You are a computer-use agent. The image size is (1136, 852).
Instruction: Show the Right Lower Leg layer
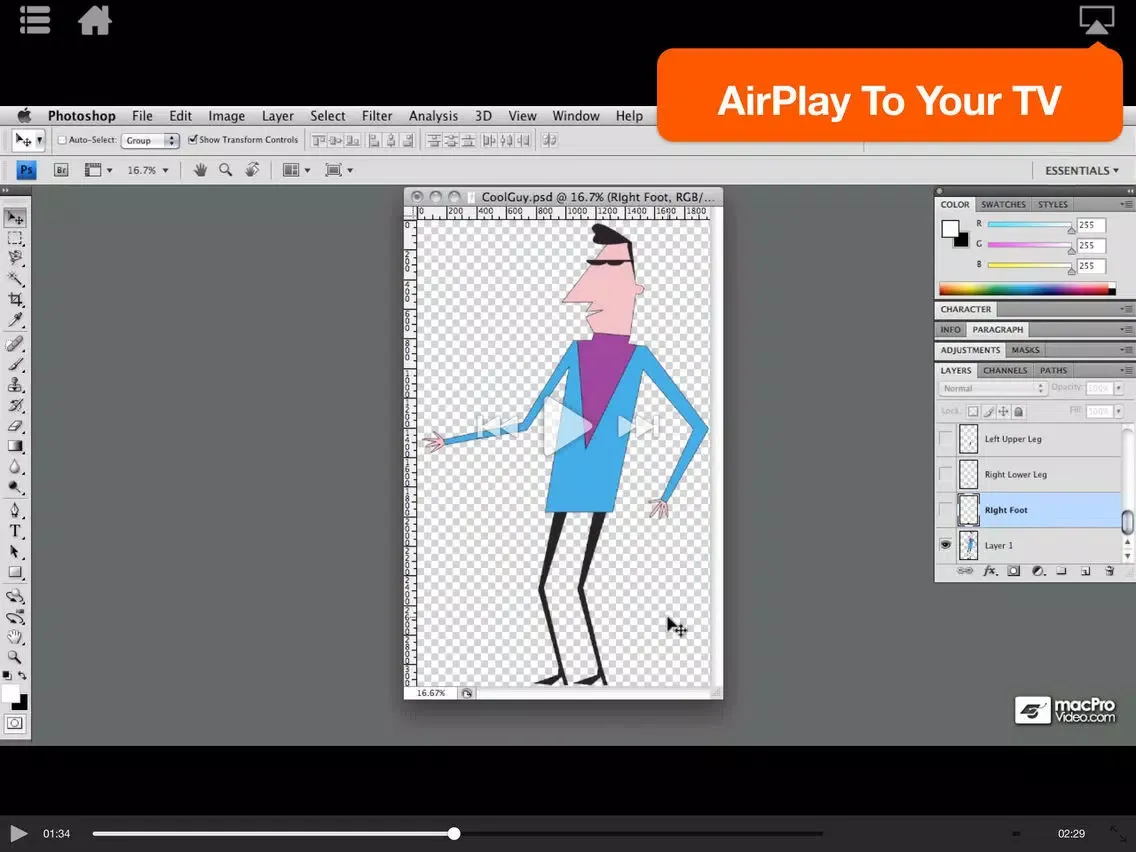[x=945, y=475]
